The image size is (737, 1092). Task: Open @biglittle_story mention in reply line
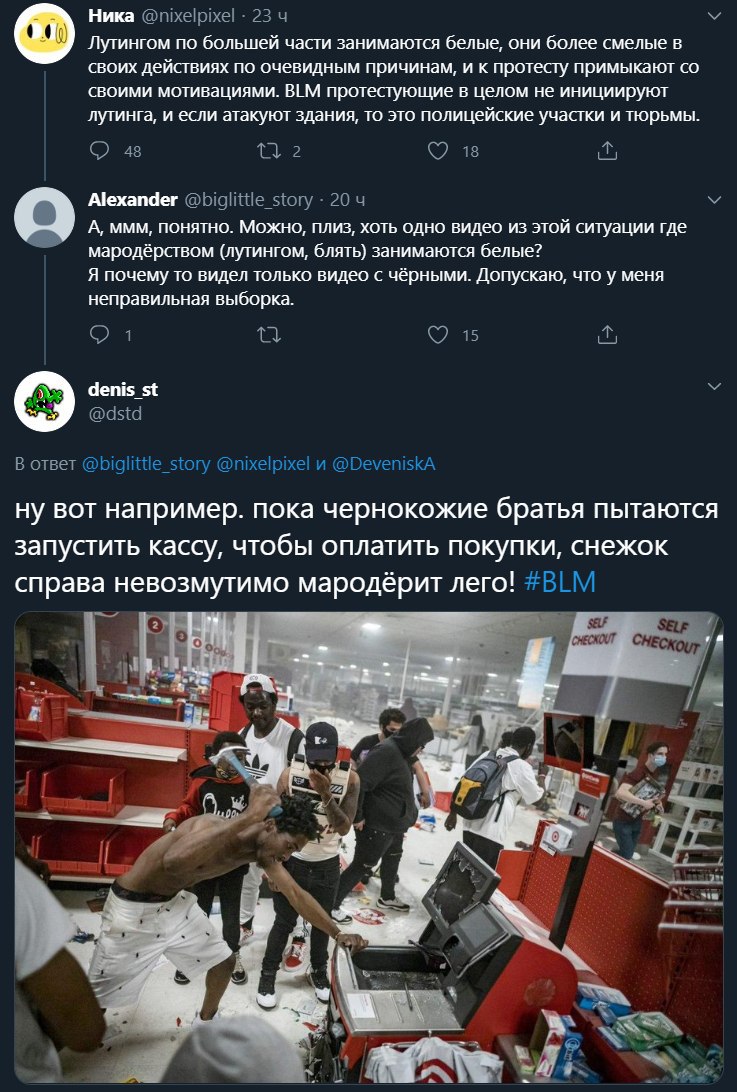tap(146, 464)
